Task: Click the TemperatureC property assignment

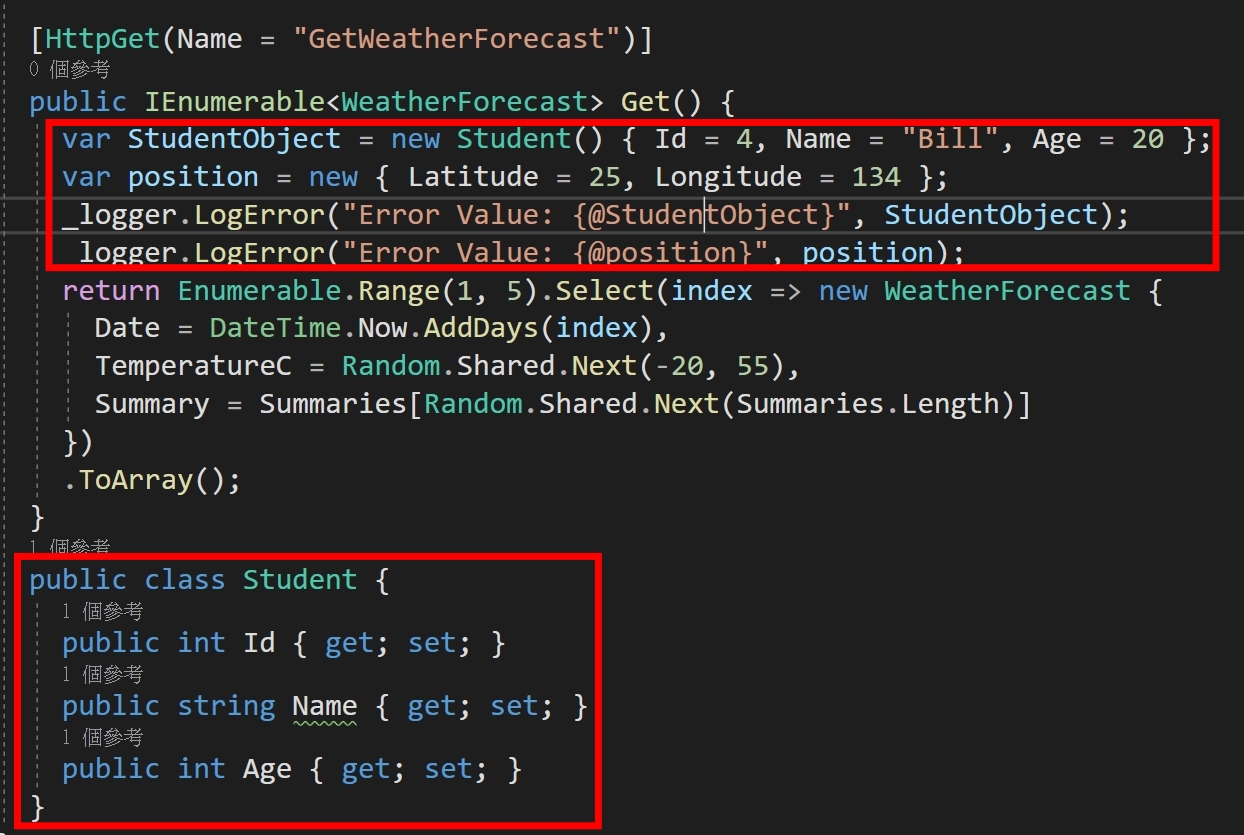Action: click(193, 367)
